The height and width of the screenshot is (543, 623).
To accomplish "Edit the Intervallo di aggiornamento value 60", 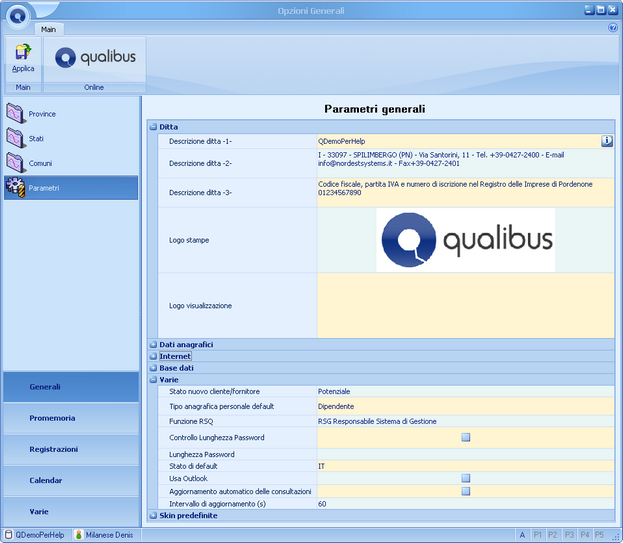I will tap(465, 504).
